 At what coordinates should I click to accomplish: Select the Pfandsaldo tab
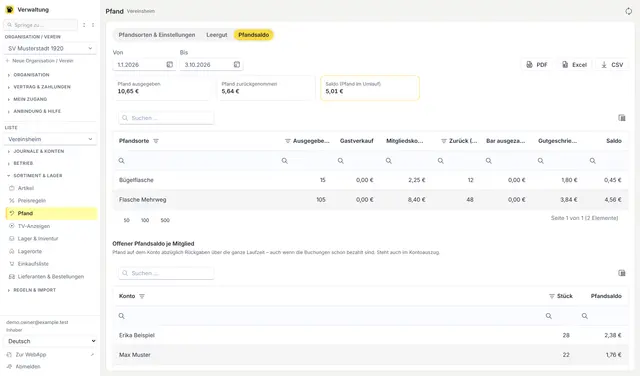click(x=253, y=35)
